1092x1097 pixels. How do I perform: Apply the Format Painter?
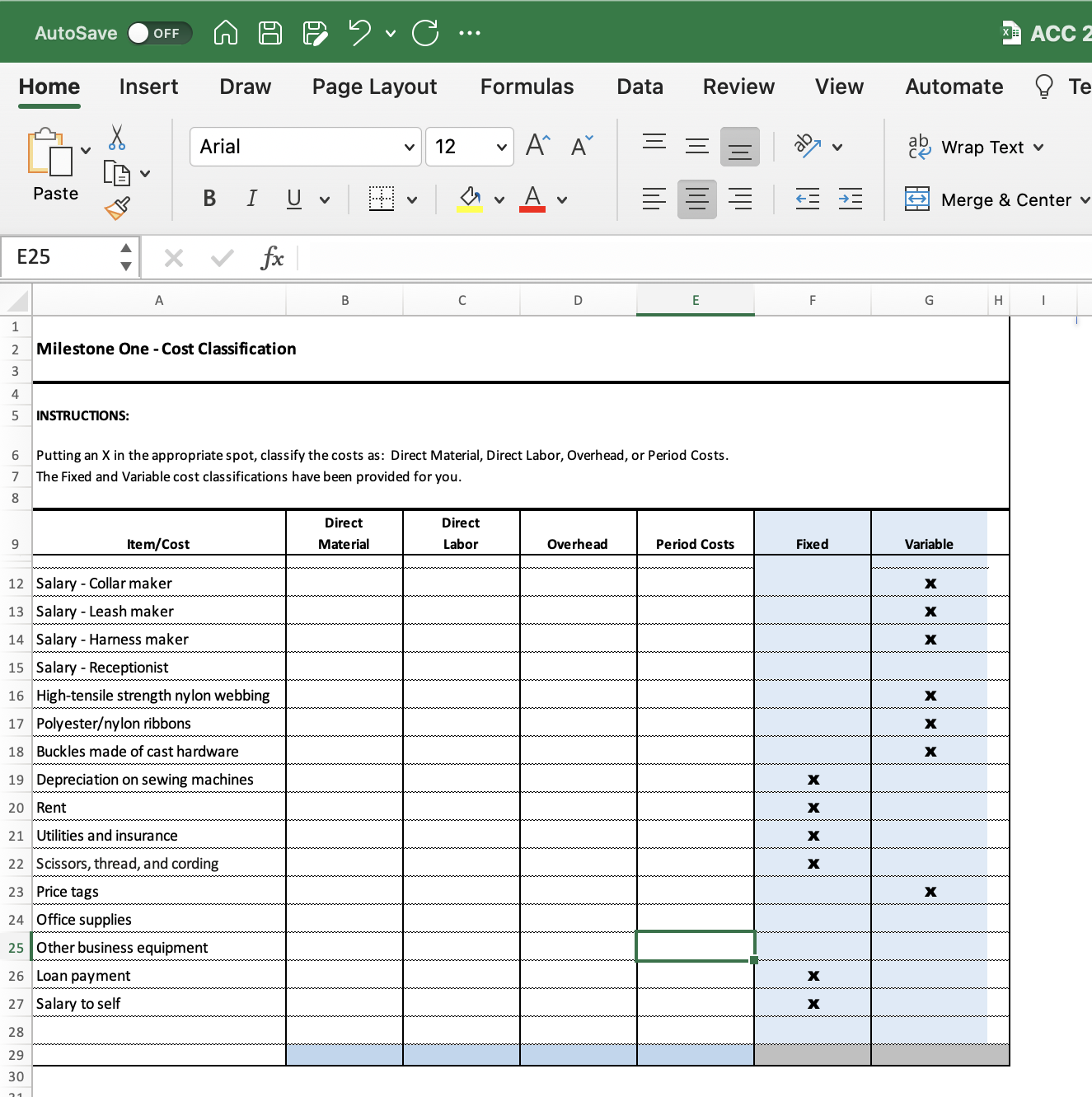(x=117, y=208)
